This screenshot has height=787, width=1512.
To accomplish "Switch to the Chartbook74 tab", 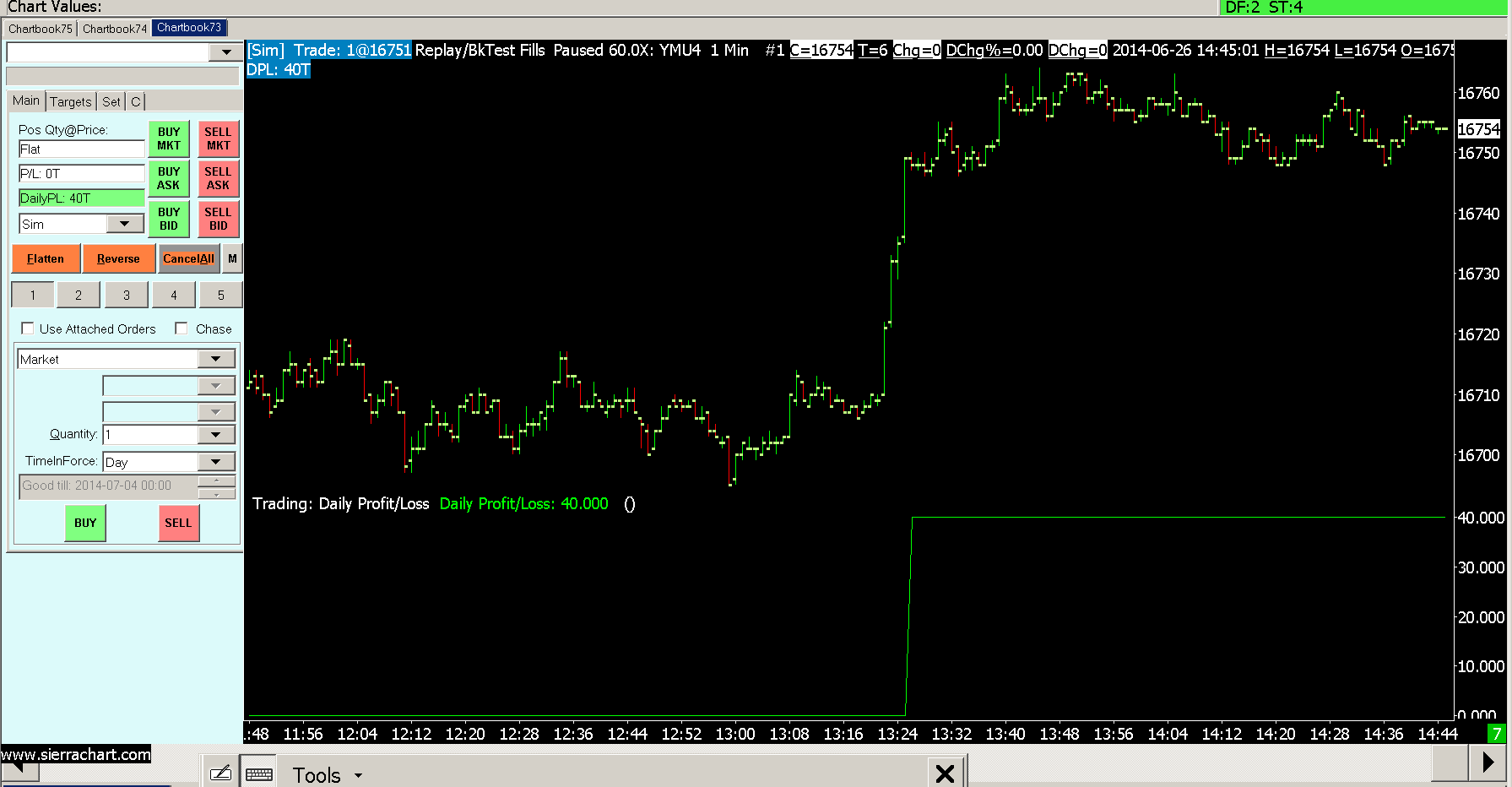I will click(115, 29).
